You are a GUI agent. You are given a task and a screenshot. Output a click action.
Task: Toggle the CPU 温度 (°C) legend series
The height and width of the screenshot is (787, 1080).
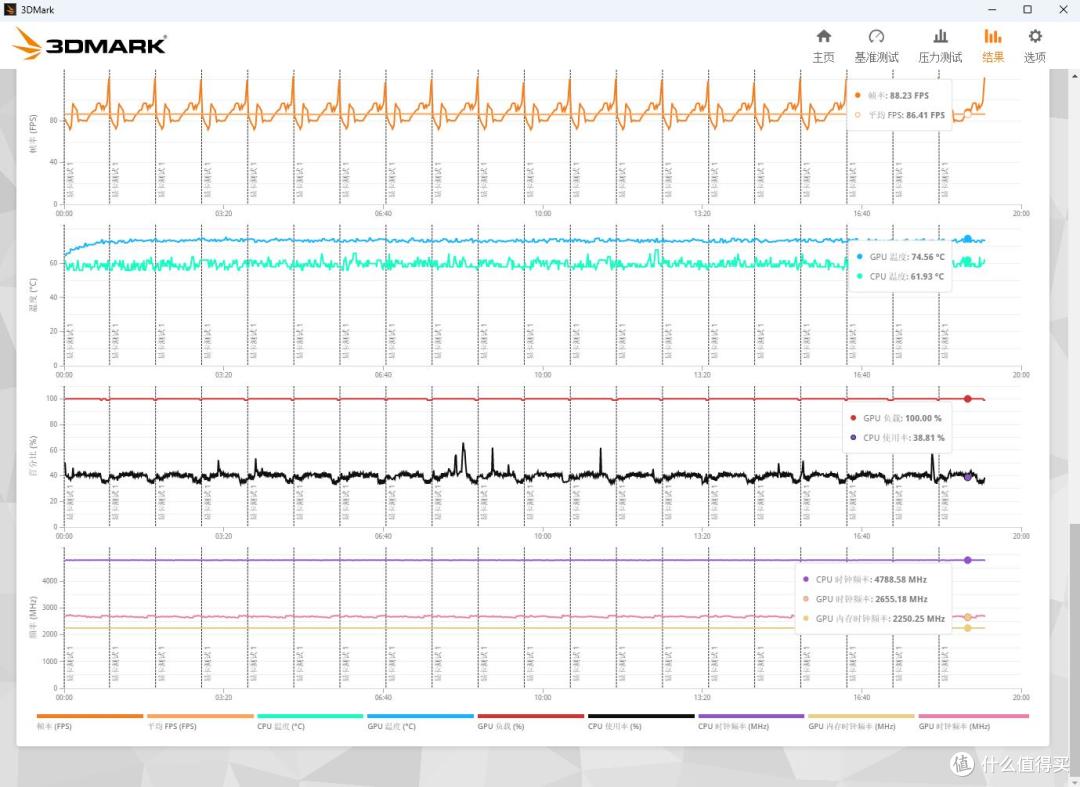(310, 722)
